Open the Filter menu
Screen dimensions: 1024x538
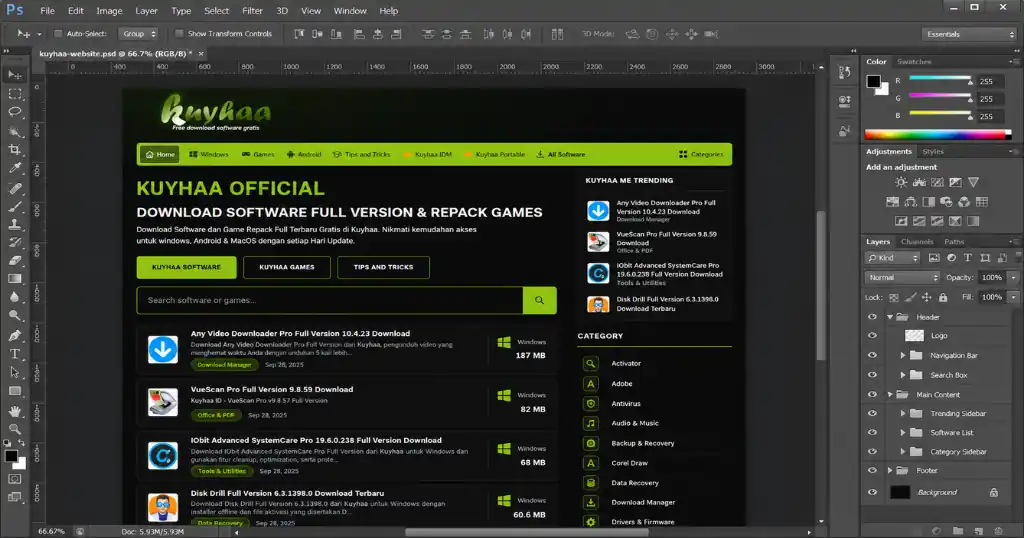point(252,11)
